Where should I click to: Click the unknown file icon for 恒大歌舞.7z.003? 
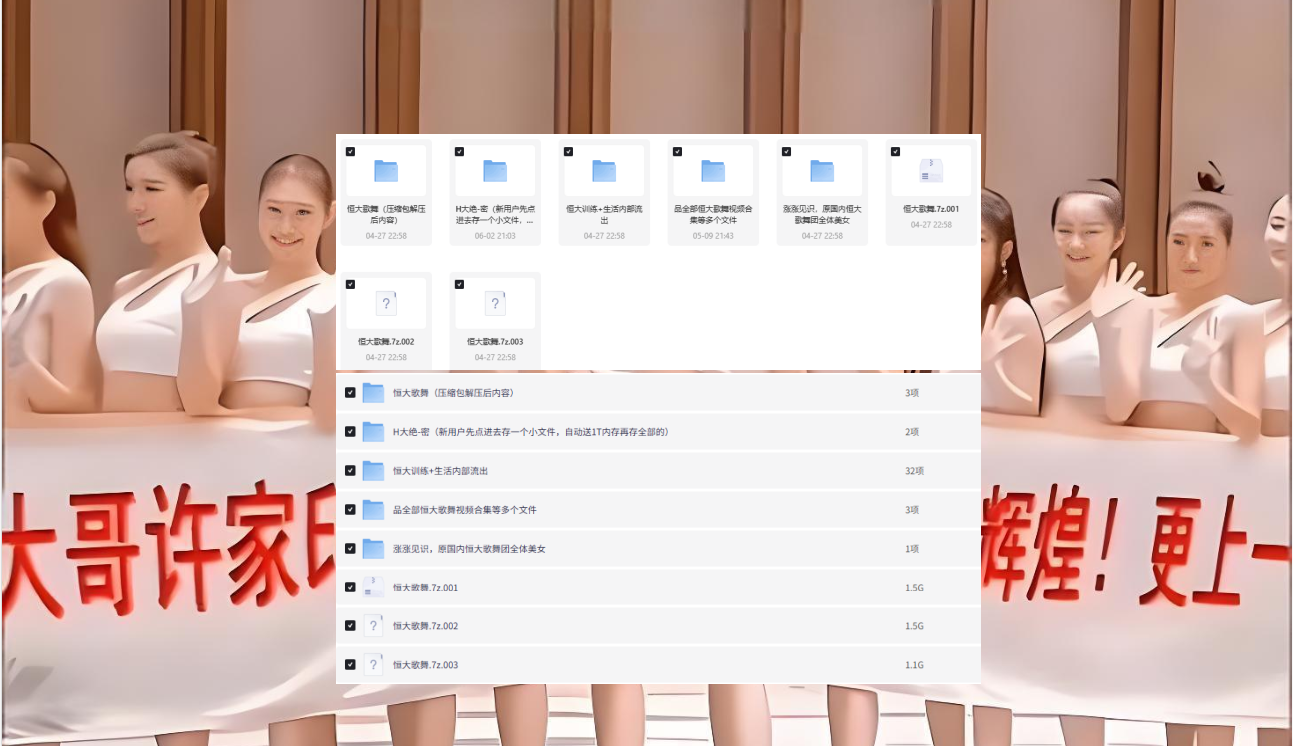coord(495,303)
